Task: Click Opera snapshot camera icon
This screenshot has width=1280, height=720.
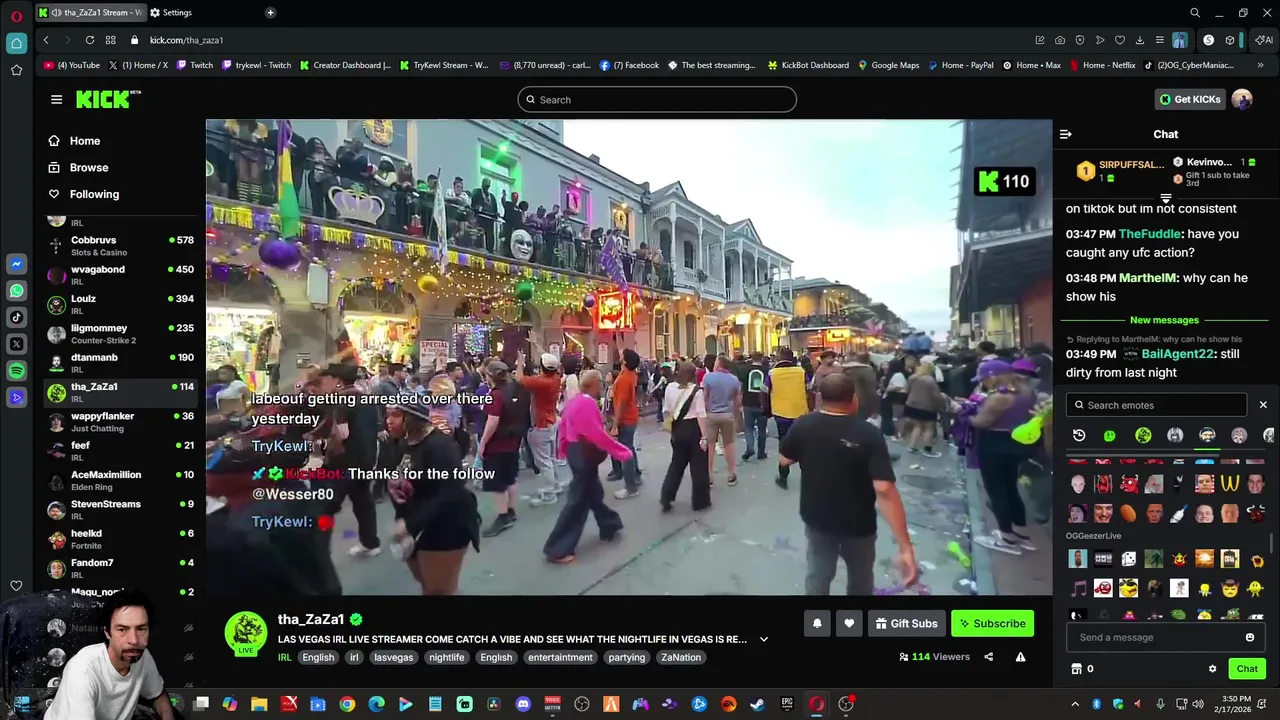Action: pos(1060,40)
